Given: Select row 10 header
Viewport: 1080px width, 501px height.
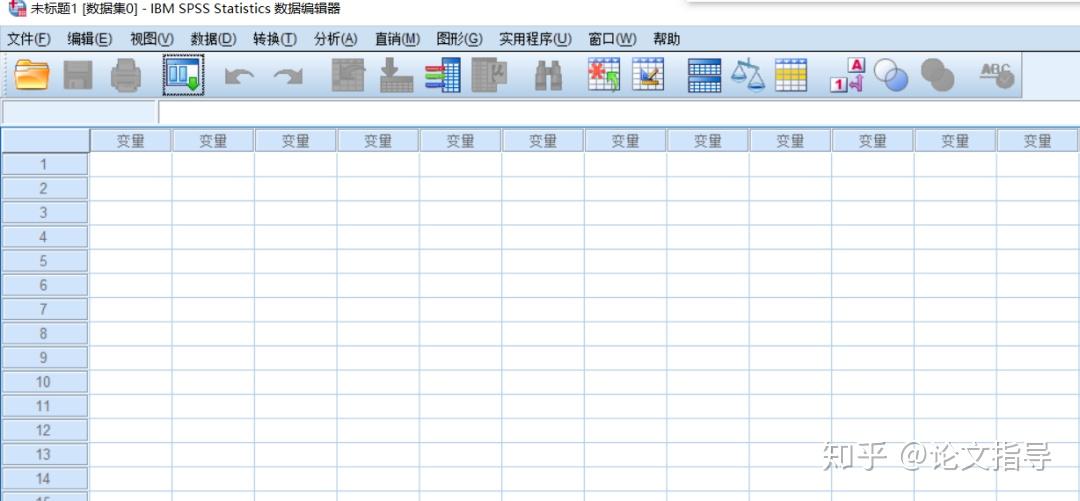Looking at the screenshot, I should [x=44, y=382].
